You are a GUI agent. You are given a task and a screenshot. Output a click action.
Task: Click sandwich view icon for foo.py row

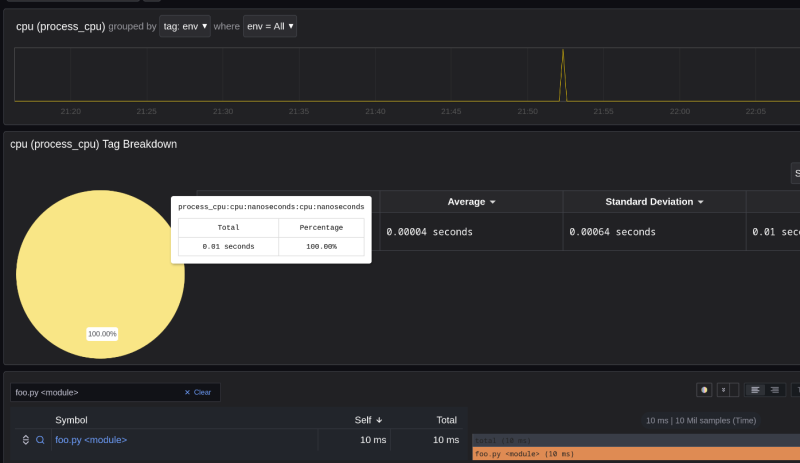[x=25, y=440]
